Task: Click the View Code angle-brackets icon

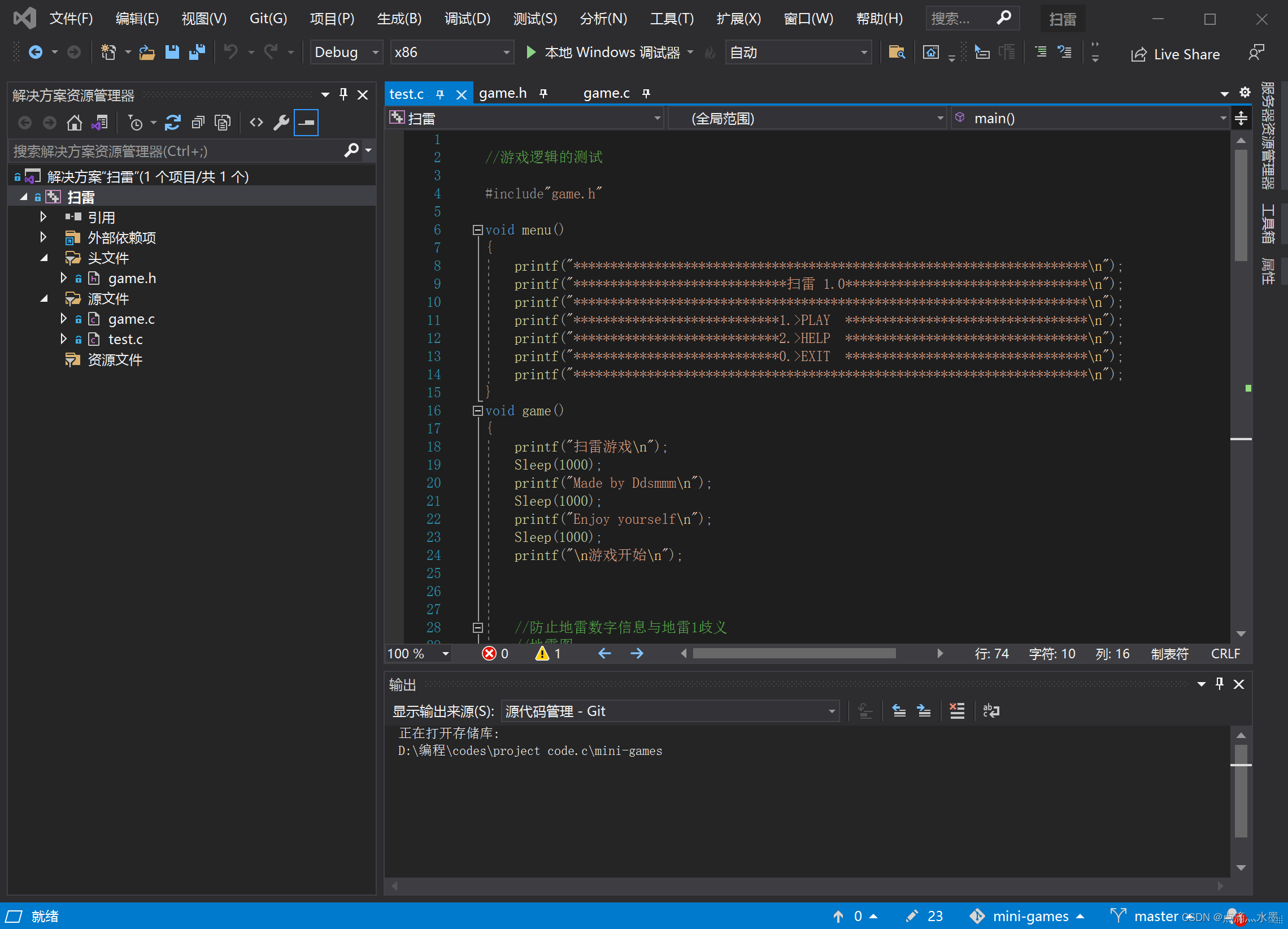Action: (x=256, y=122)
